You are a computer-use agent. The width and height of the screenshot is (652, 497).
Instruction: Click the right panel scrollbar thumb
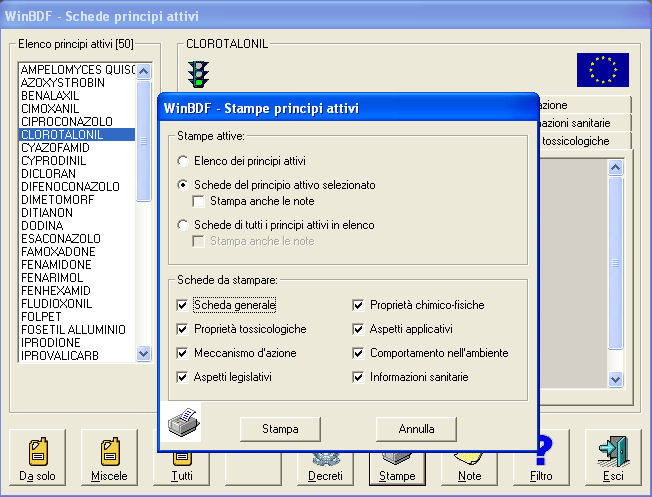point(615,263)
